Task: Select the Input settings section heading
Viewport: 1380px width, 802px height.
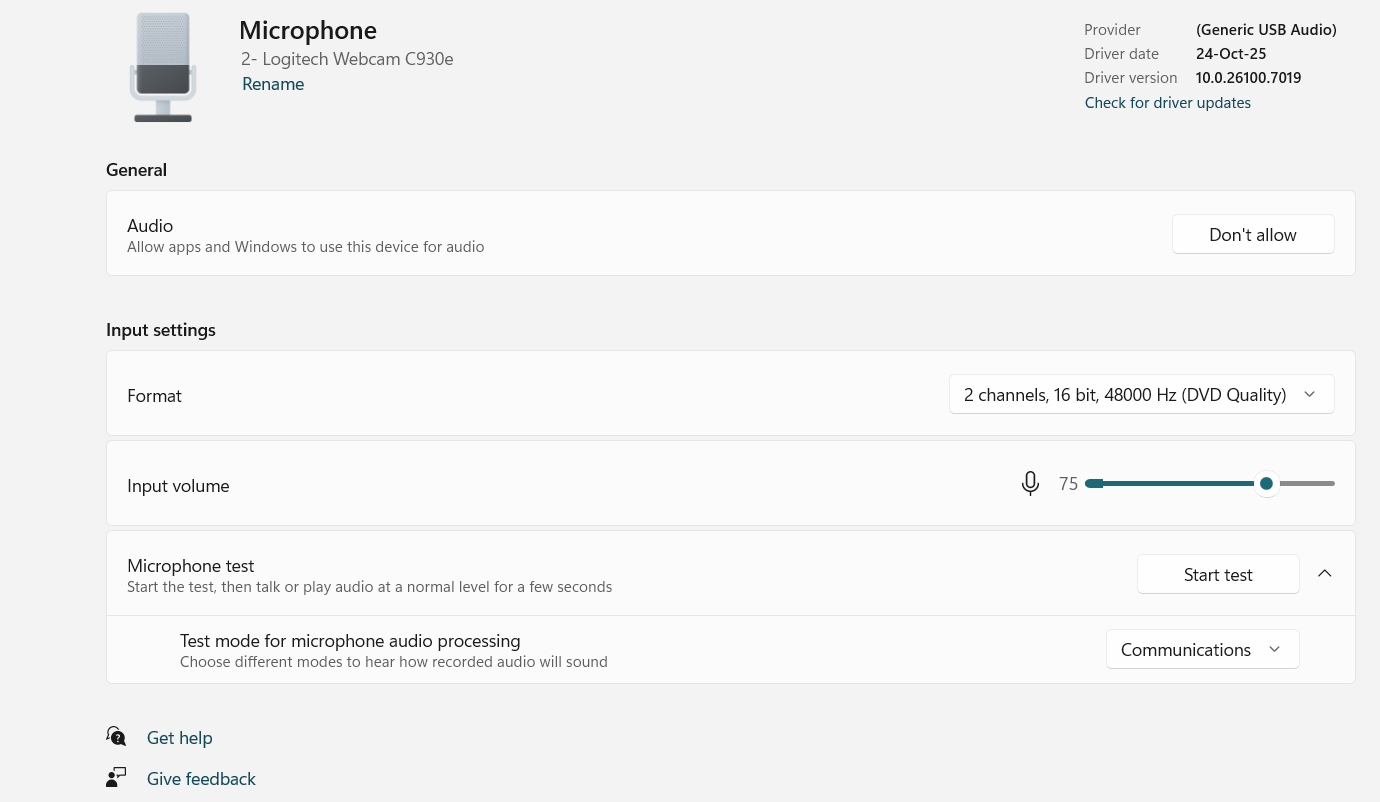Action: tap(160, 329)
